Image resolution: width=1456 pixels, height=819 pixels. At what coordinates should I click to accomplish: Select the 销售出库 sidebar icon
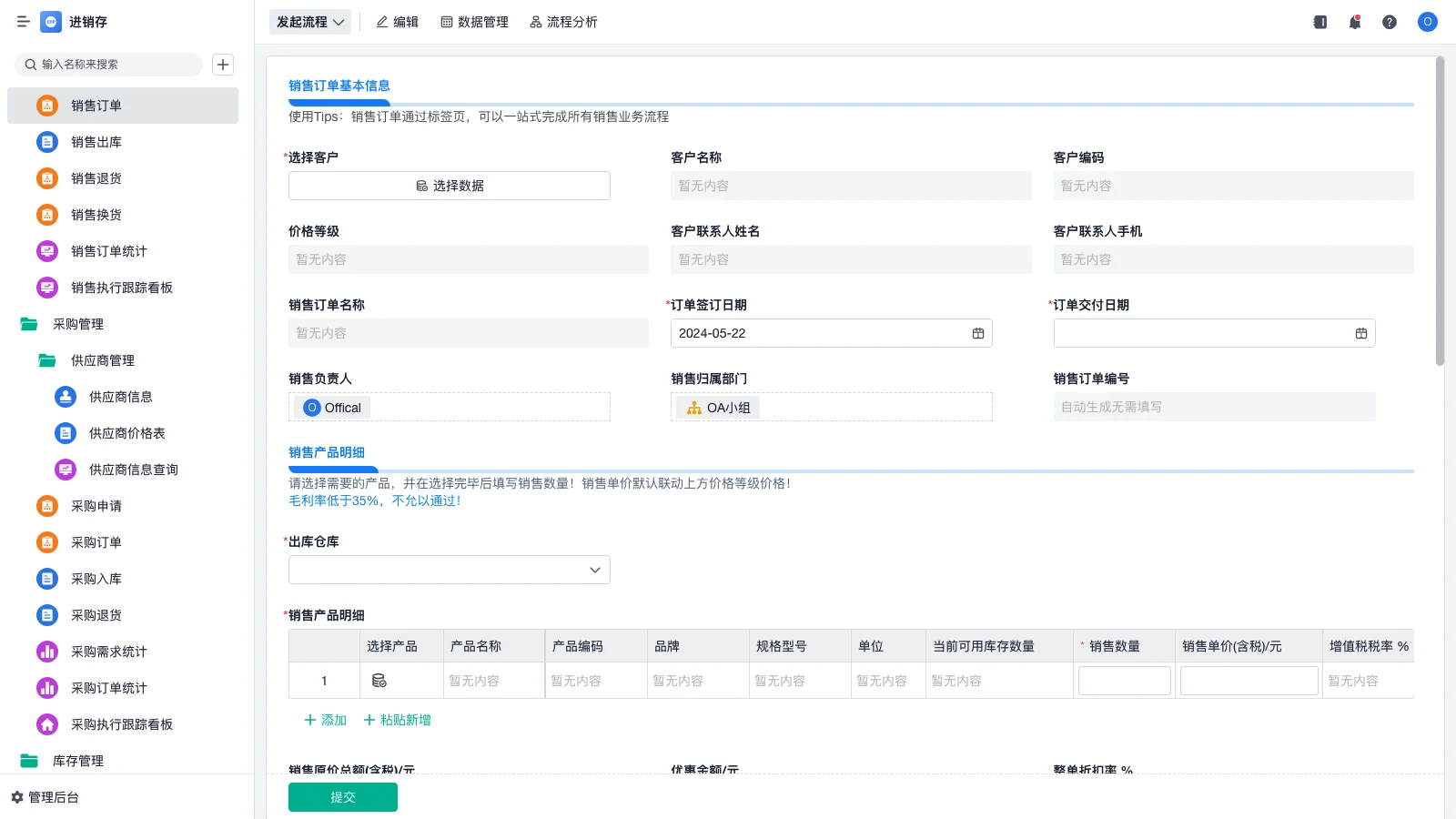[46, 142]
